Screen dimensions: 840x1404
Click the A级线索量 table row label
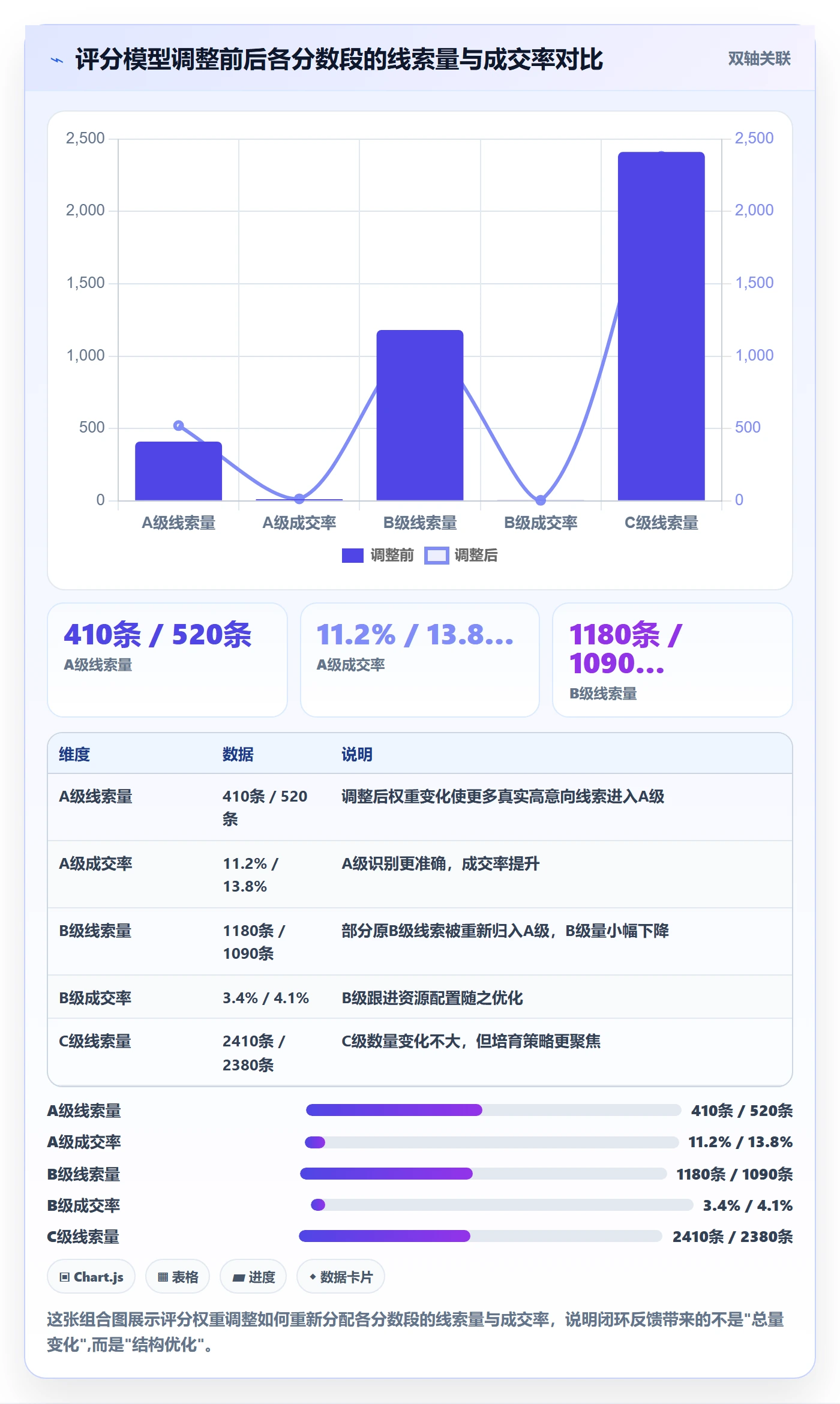point(95,796)
